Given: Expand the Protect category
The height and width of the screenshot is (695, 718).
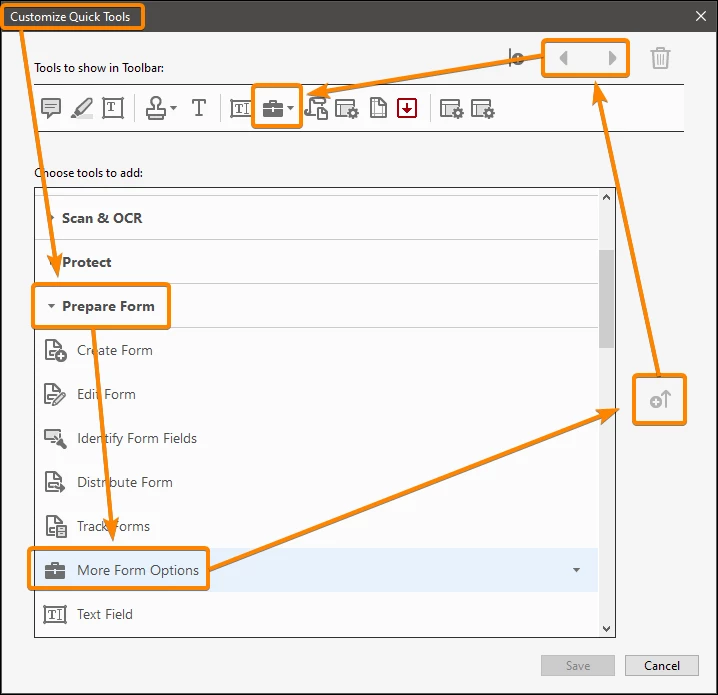Looking at the screenshot, I should [x=316, y=262].
